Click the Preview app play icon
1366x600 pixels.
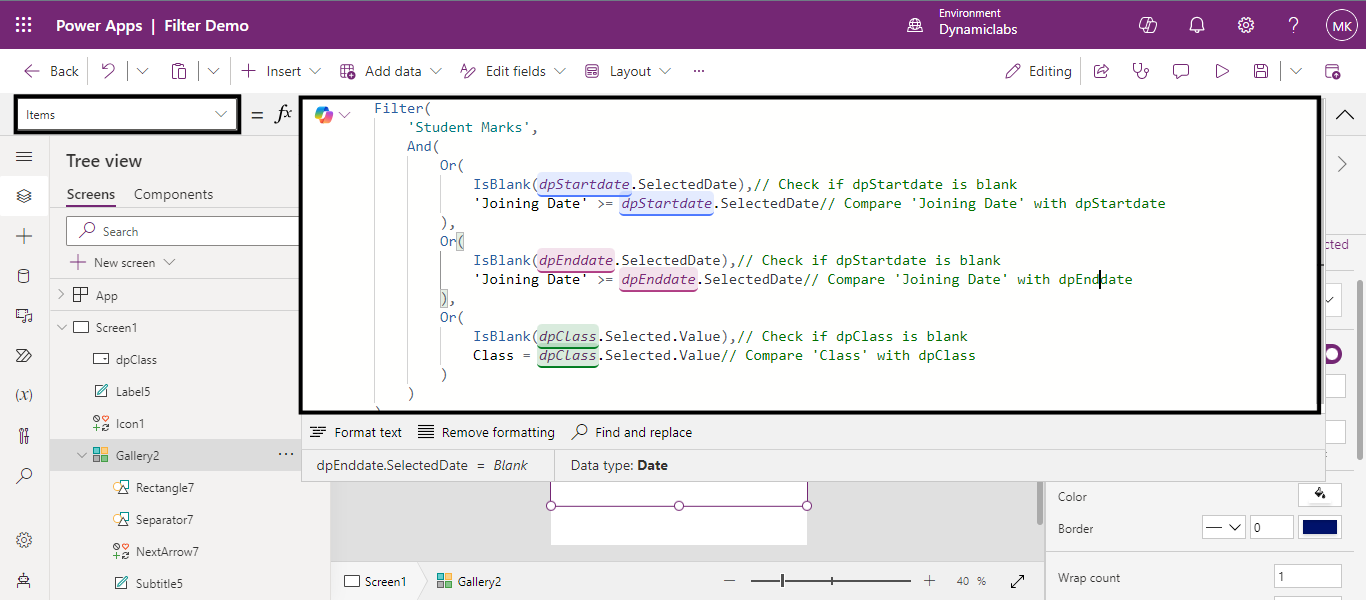[1221, 71]
